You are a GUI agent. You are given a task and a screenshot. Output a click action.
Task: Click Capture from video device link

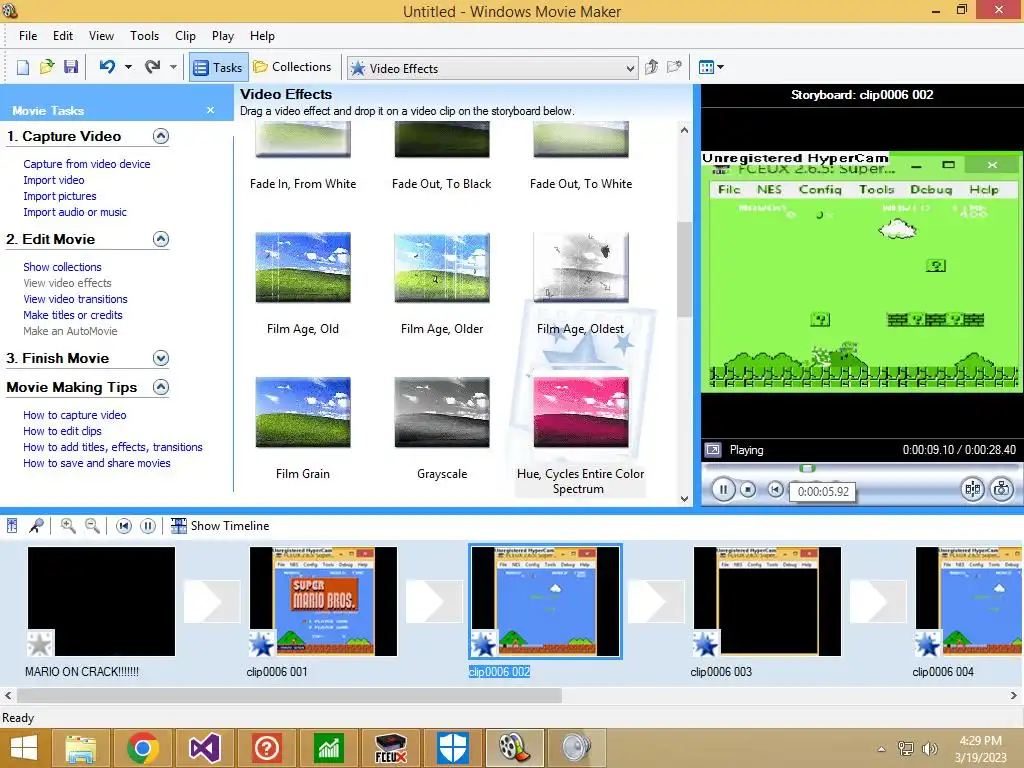pos(87,164)
